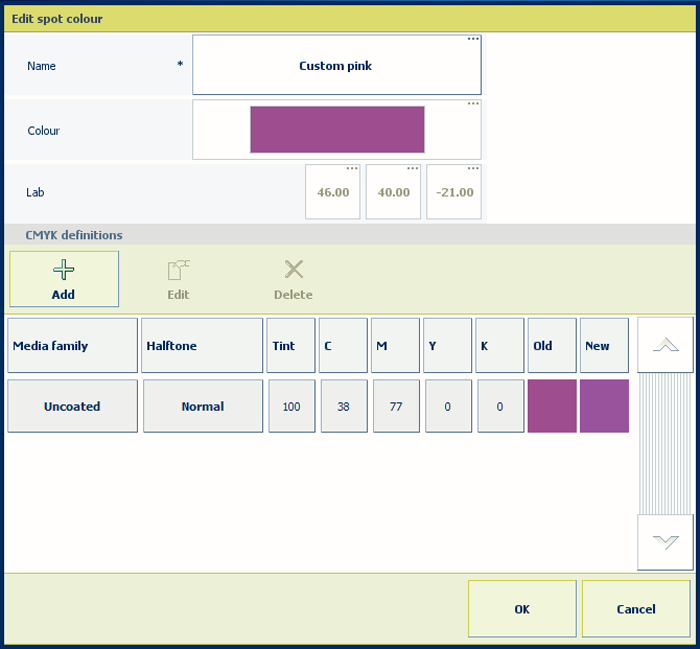Click the New colour swatch
Screen dimensions: 700x649
604,406
